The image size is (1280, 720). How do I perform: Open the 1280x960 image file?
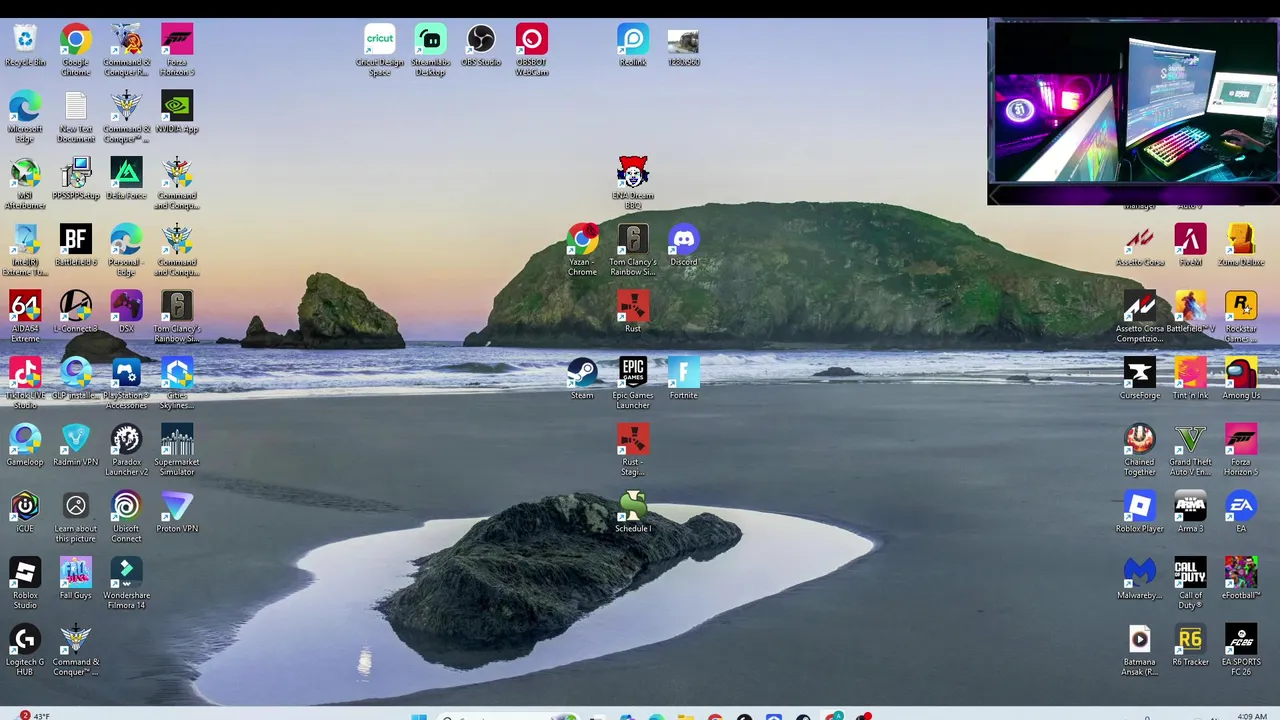(x=684, y=46)
